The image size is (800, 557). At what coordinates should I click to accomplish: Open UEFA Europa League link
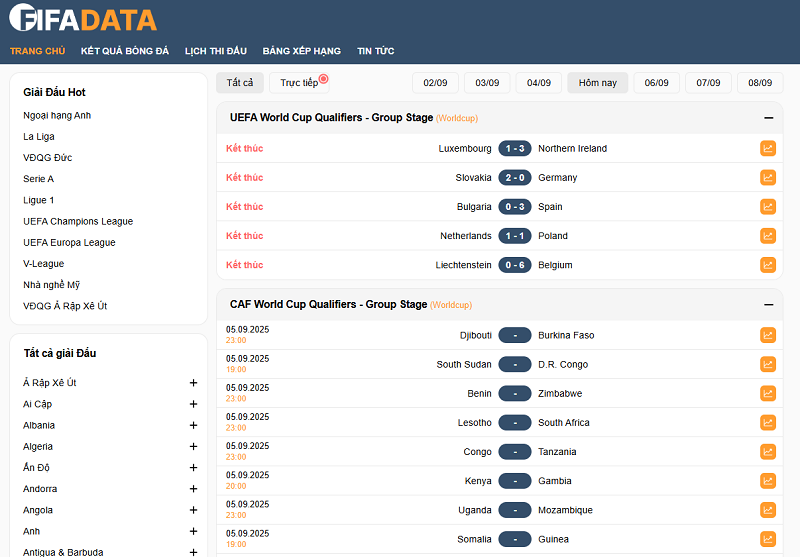[69, 242]
